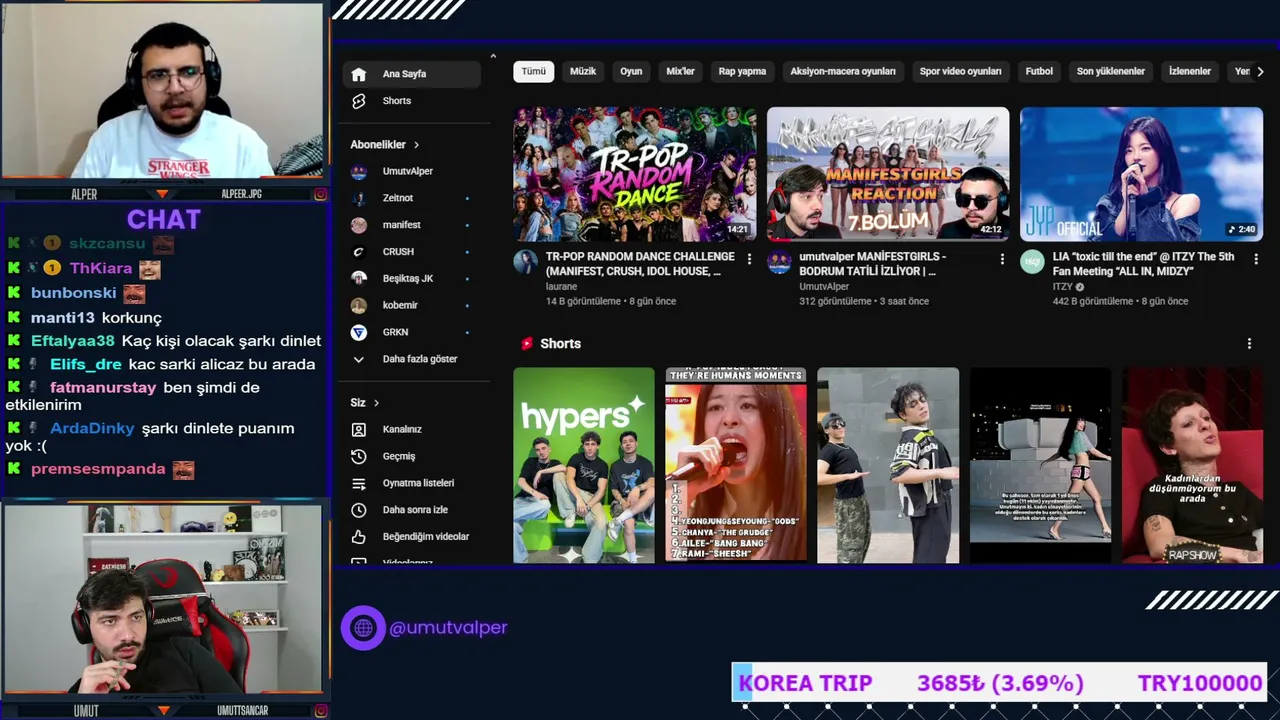The height and width of the screenshot is (720, 1280).
Task: Select the Tümü filter chip
Action: 534,72
